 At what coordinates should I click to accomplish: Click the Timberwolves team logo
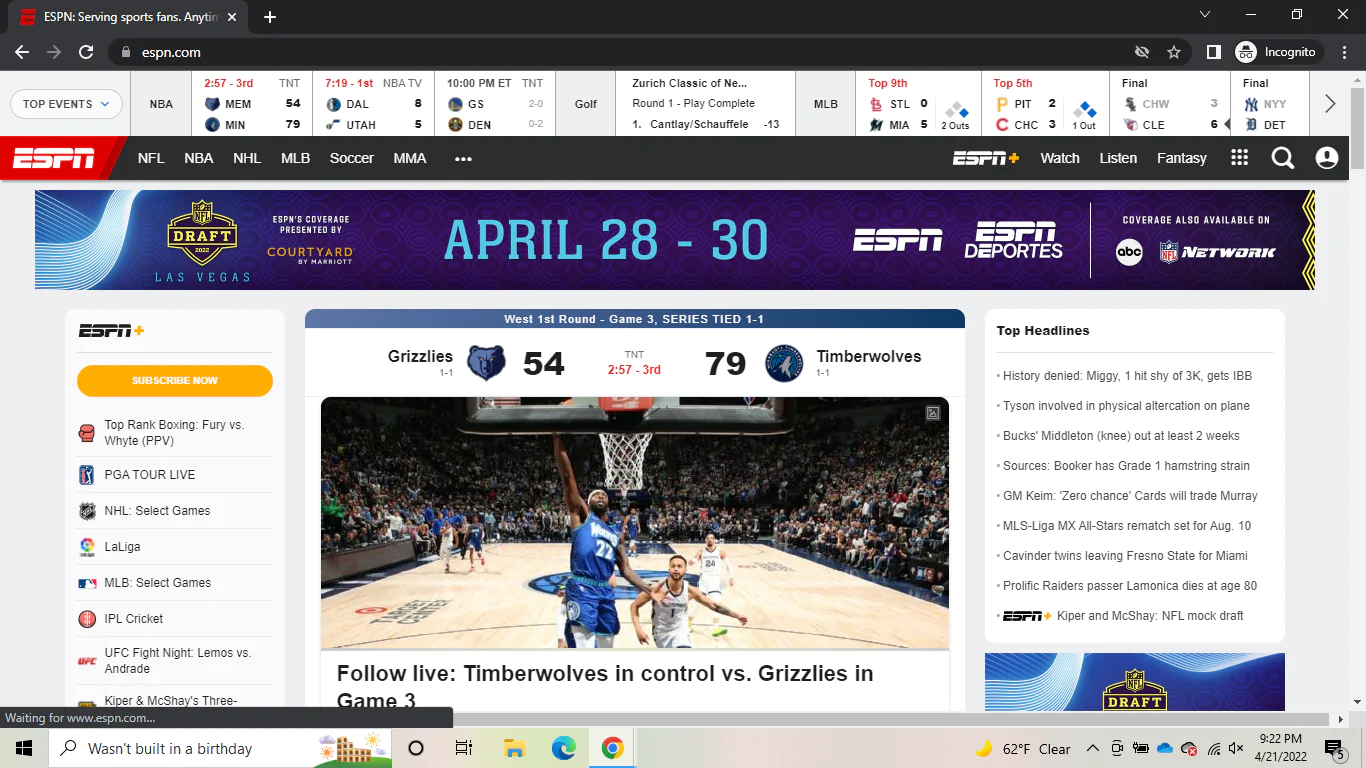[x=784, y=363]
